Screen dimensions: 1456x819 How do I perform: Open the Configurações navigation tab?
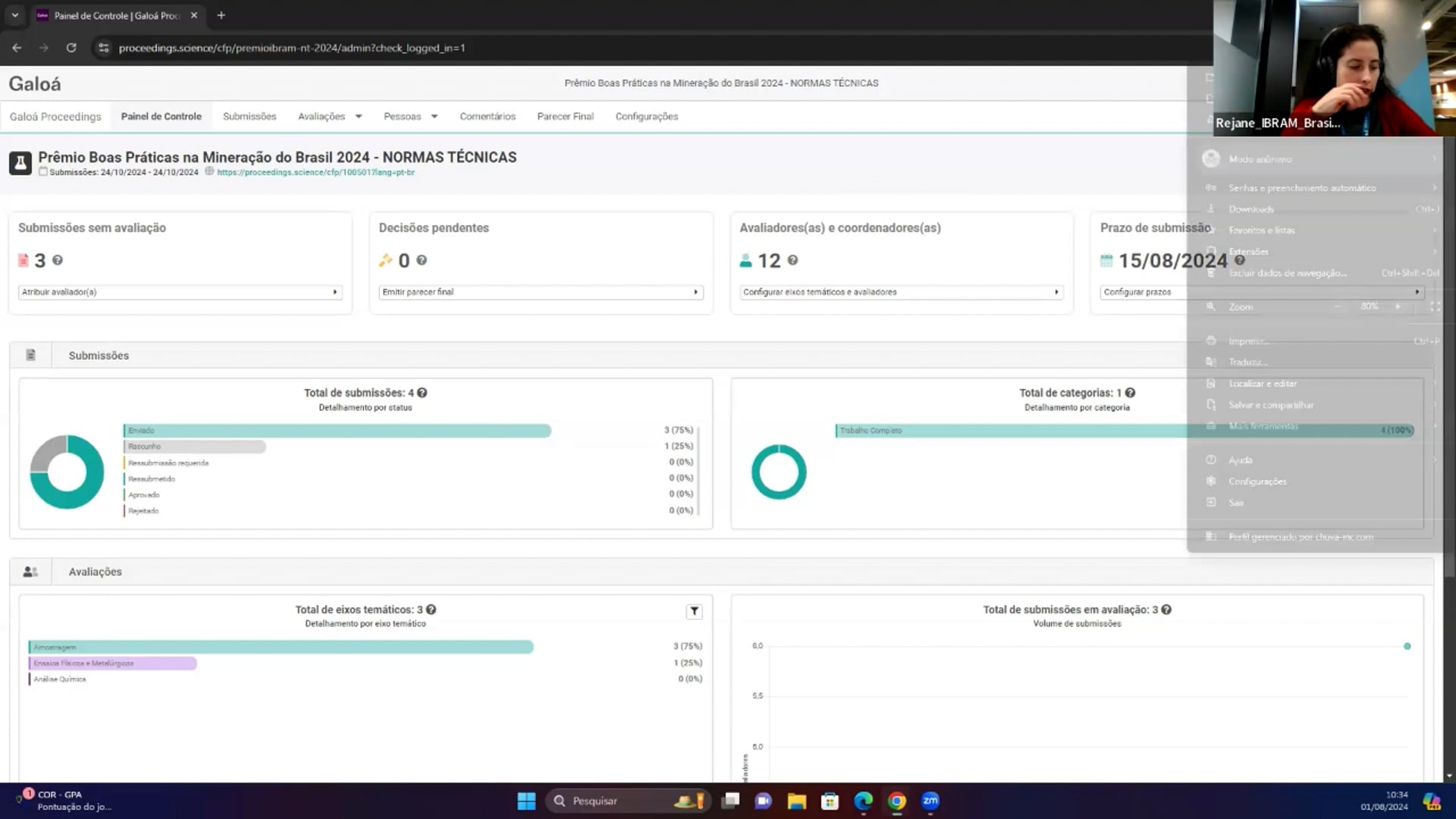coord(647,117)
